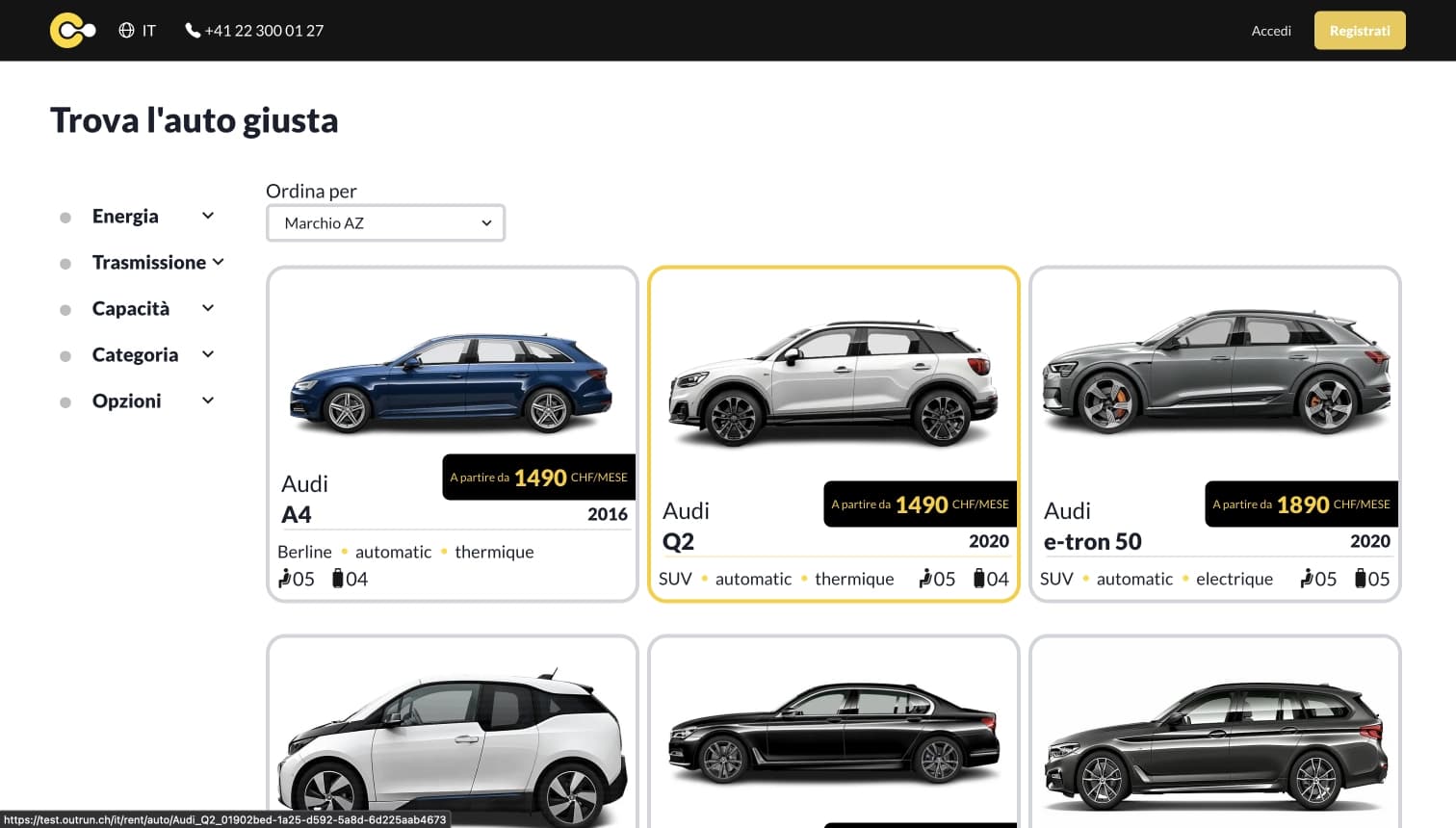Click the 2016 year on A4 card

click(608, 514)
